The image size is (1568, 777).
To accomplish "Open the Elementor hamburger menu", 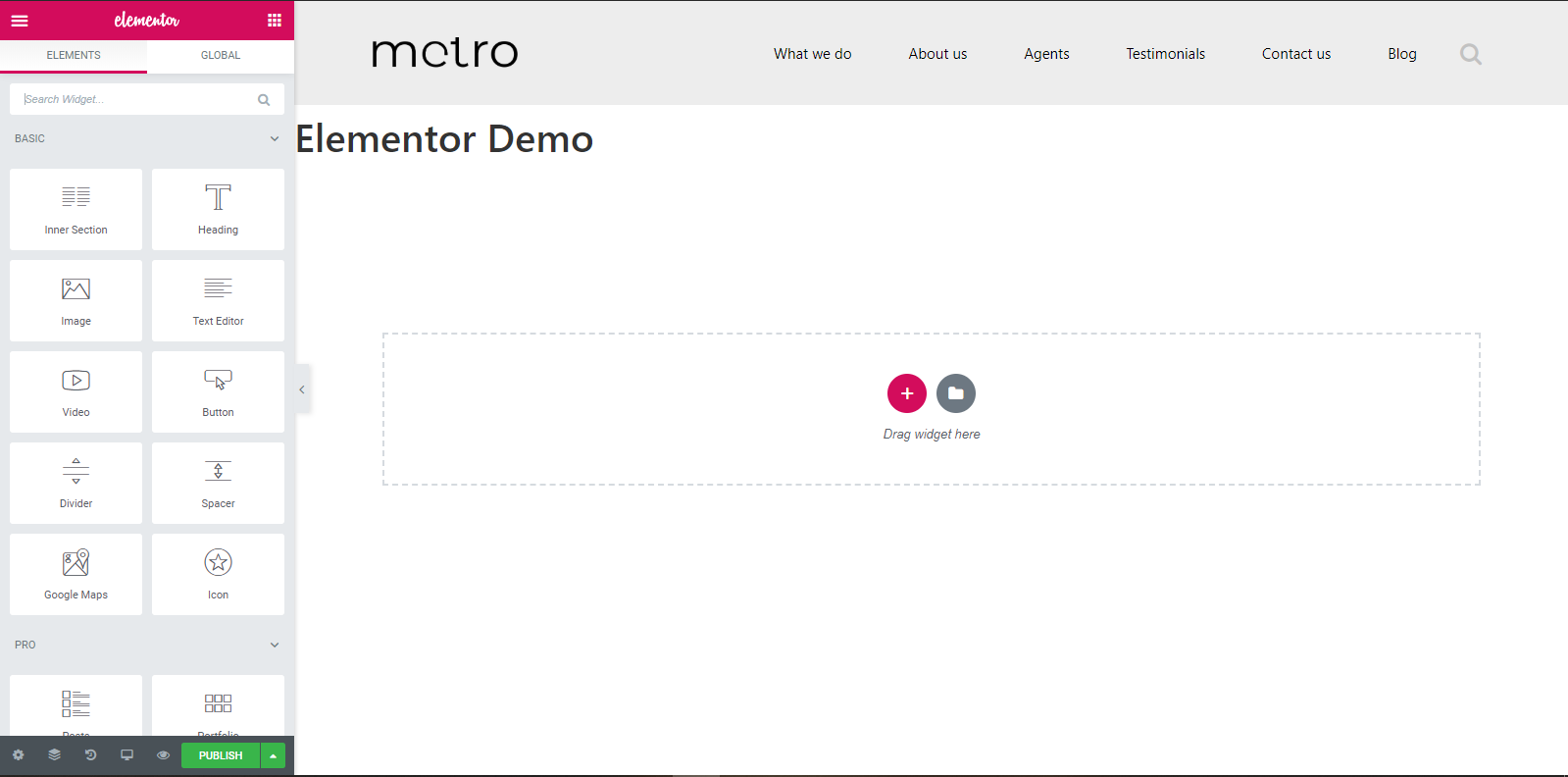I will pos(20,21).
